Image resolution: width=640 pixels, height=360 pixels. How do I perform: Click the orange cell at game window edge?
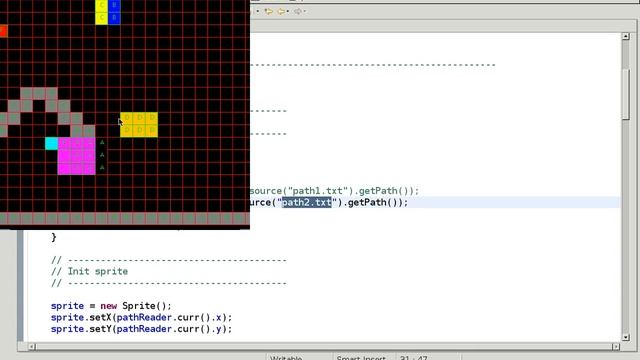(x=3, y=31)
